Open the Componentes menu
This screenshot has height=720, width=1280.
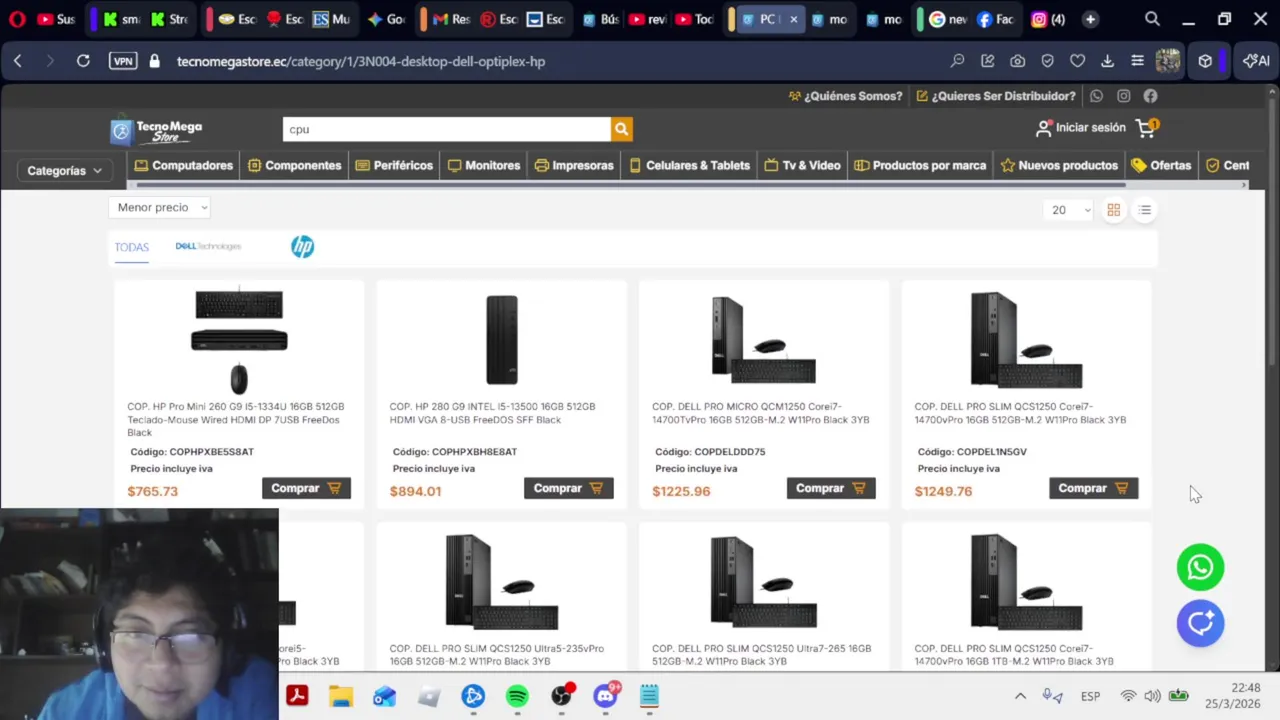click(x=295, y=166)
